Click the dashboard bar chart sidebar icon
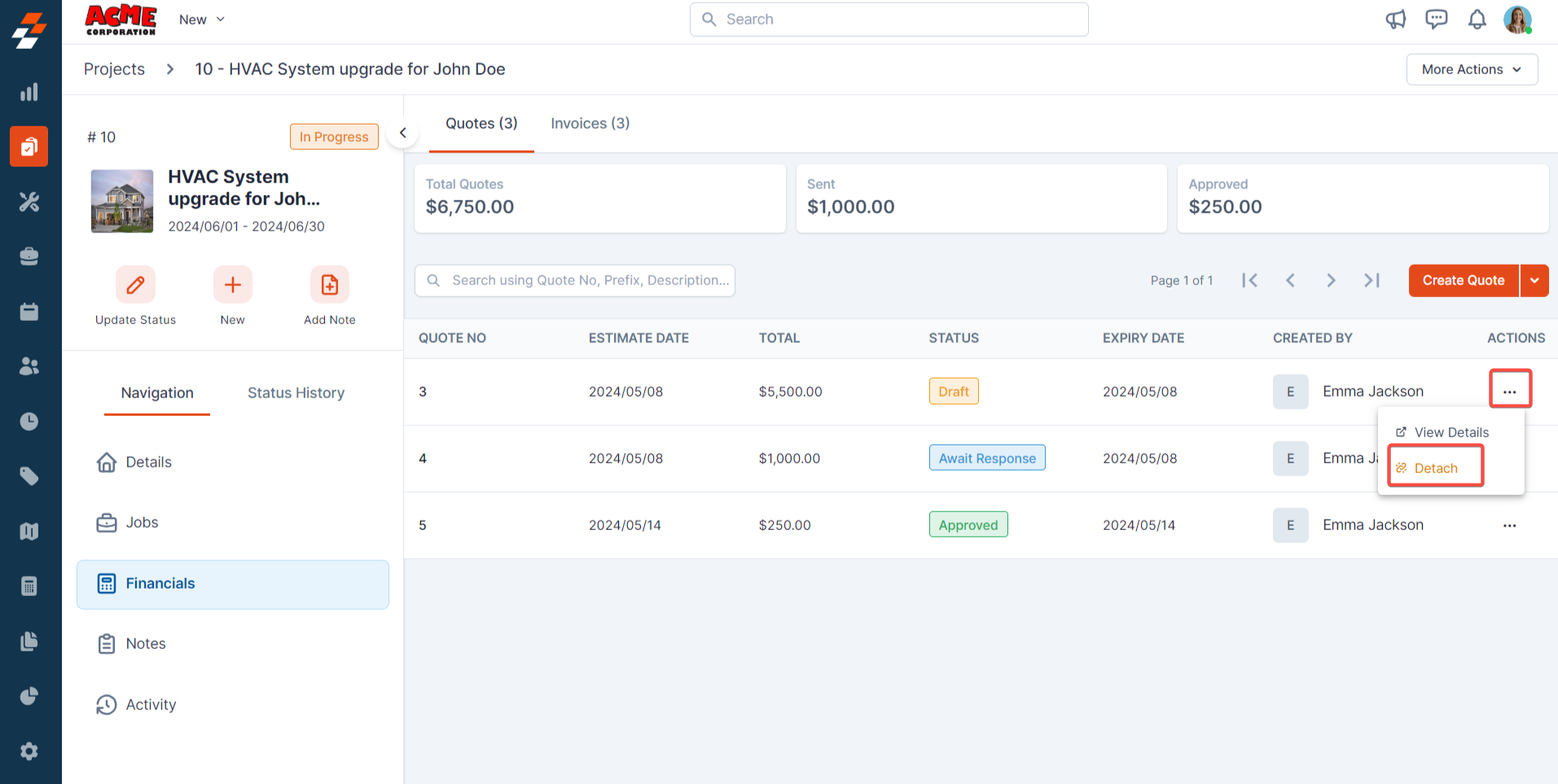The height and width of the screenshot is (784, 1558). 29,92
